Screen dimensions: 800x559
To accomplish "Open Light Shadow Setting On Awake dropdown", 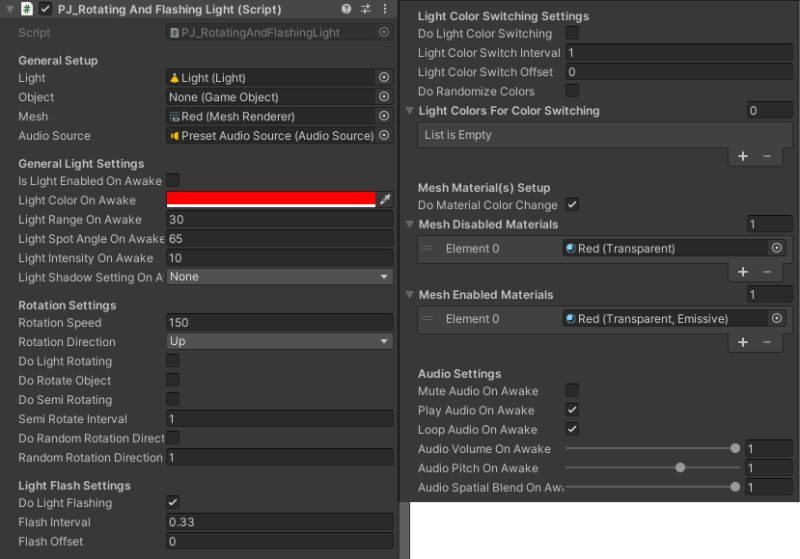I will coord(280,276).
